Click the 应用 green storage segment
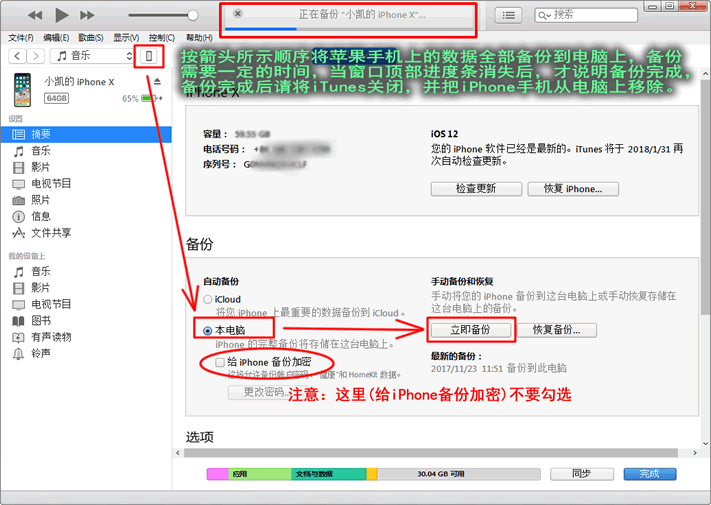Screen dimensions: 711x505 click(260, 474)
